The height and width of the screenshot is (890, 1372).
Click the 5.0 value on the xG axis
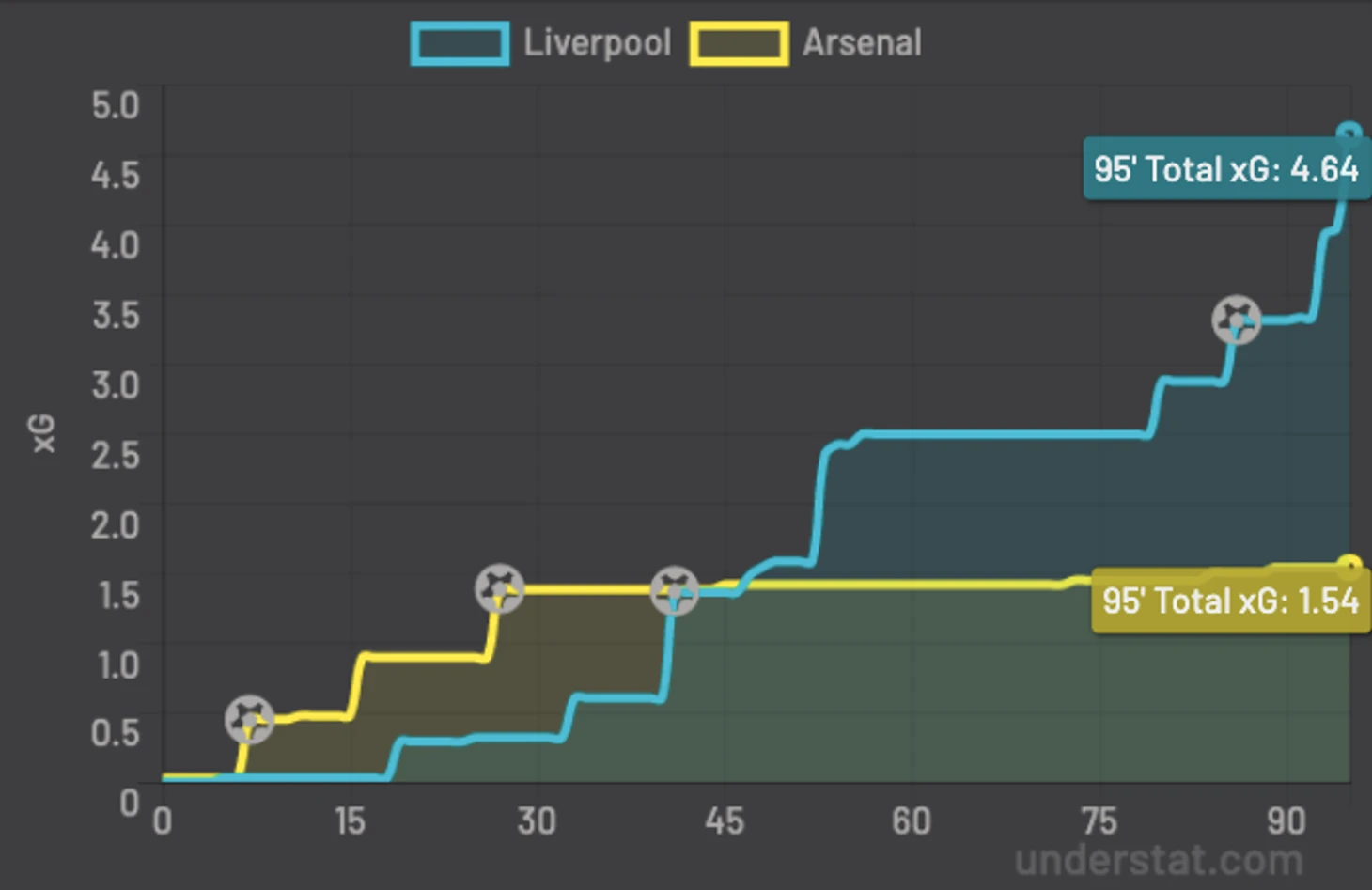[116, 104]
